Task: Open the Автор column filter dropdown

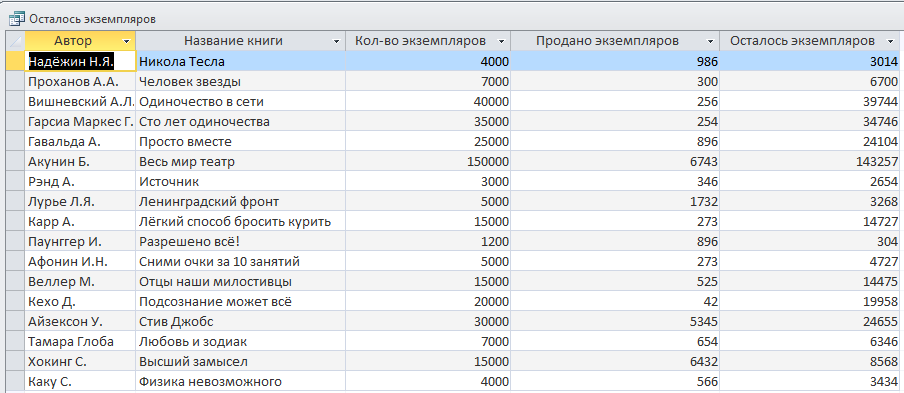Action: tap(127, 41)
